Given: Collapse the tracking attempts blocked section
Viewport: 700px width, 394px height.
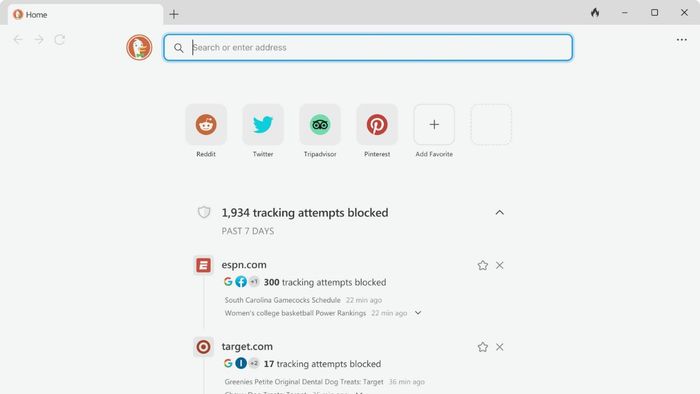Looking at the screenshot, I should pyautogui.click(x=500, y=212).
